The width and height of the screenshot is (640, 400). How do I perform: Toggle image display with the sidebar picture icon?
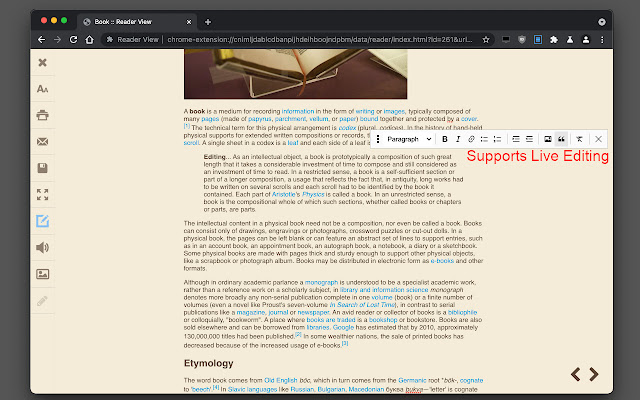42,273
